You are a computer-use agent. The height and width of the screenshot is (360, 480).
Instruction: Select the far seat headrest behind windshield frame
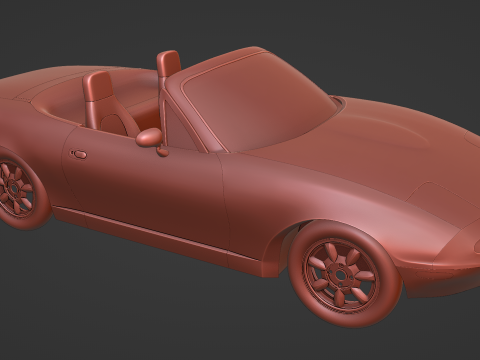click(168, 63)
